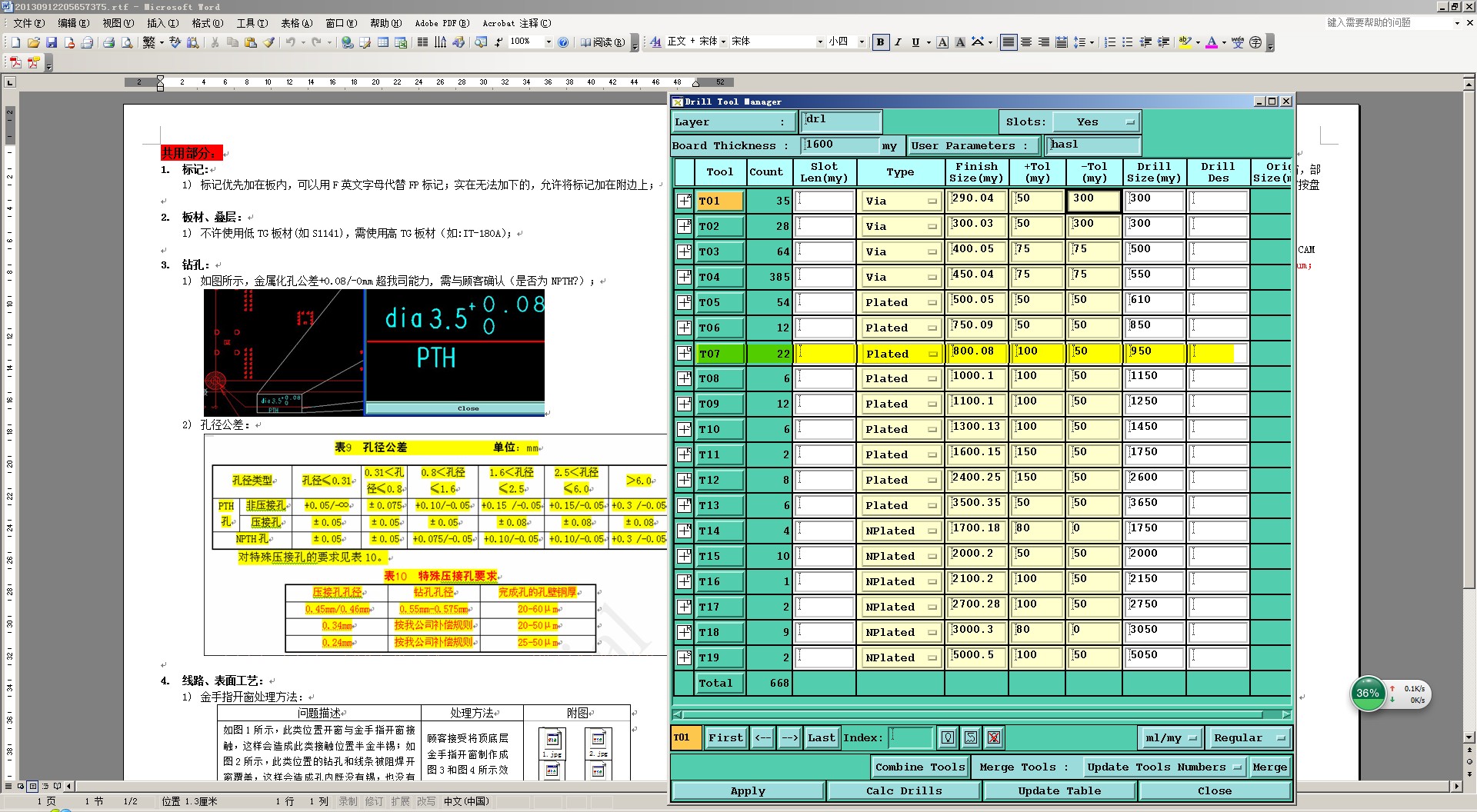Image resolution: width=1477 pixels, height=812 pixels.
Task: Expand the T01 row plus box
Action: tap(684, 201)
